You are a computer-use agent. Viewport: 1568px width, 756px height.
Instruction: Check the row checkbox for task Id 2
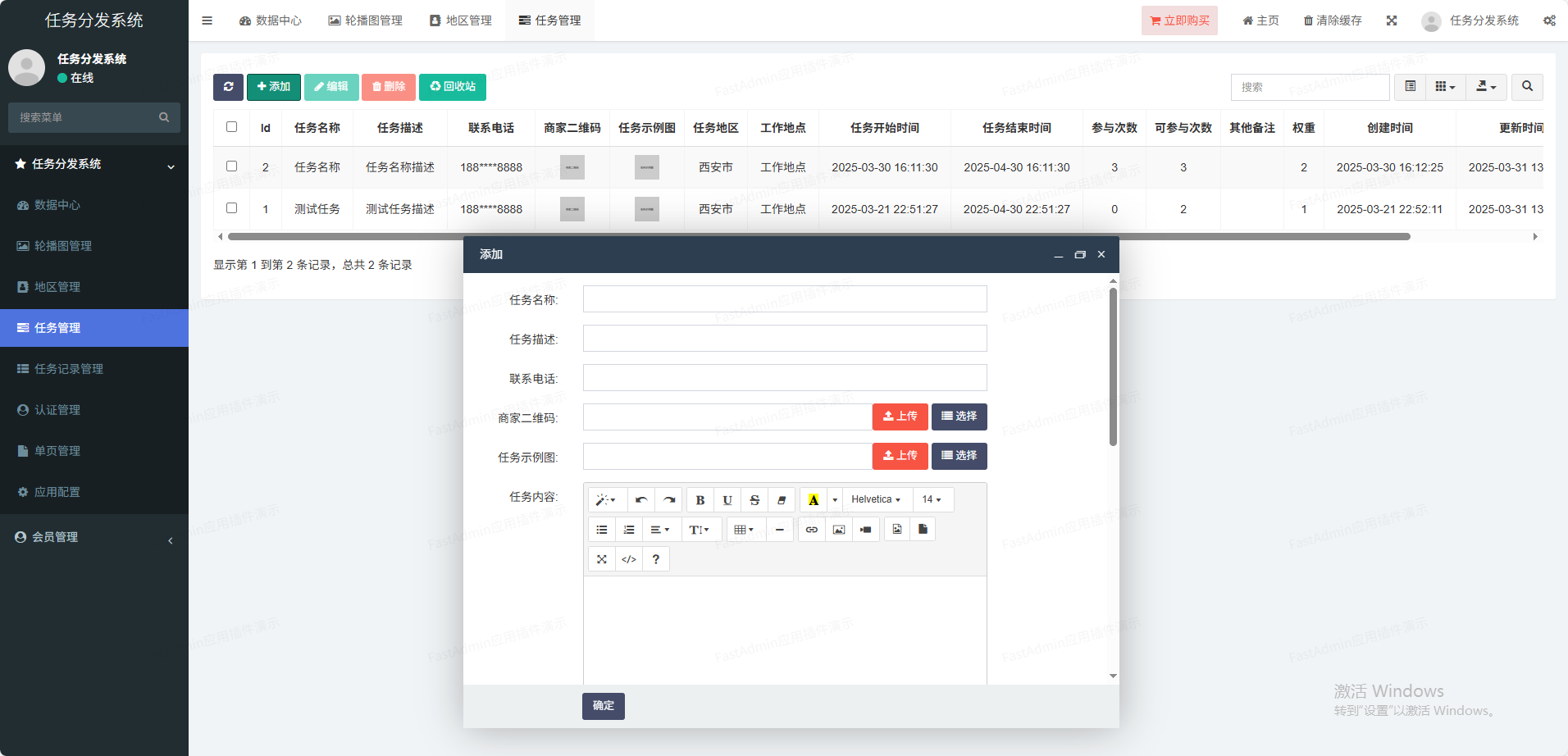(231, 166)
